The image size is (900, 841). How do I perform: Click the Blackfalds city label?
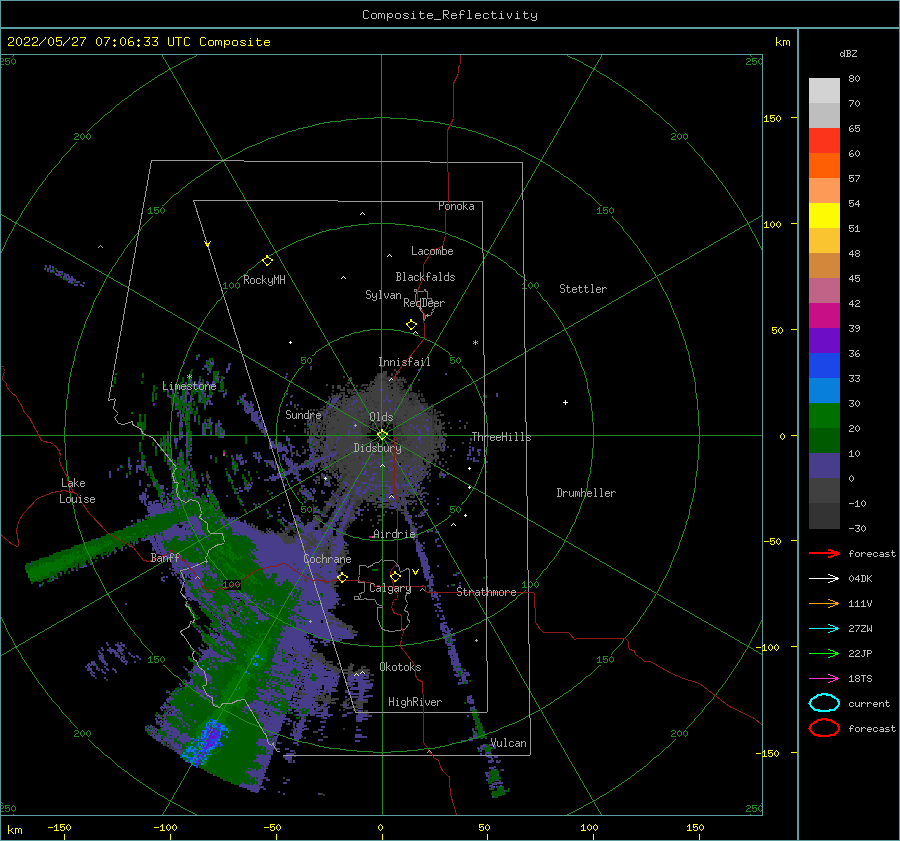(x=425, y=277)
